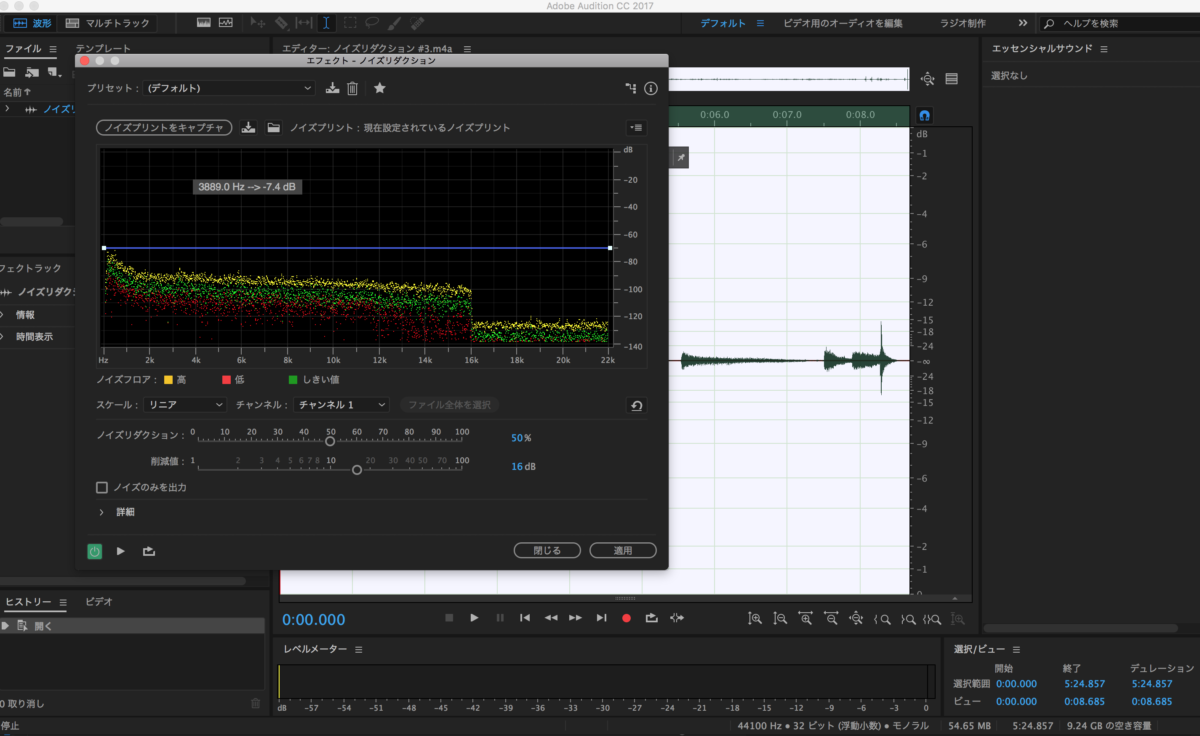This screenshot has height=736, width=1200.
Task: Expand the 時間表示 row
Action: tap(3, 337)
